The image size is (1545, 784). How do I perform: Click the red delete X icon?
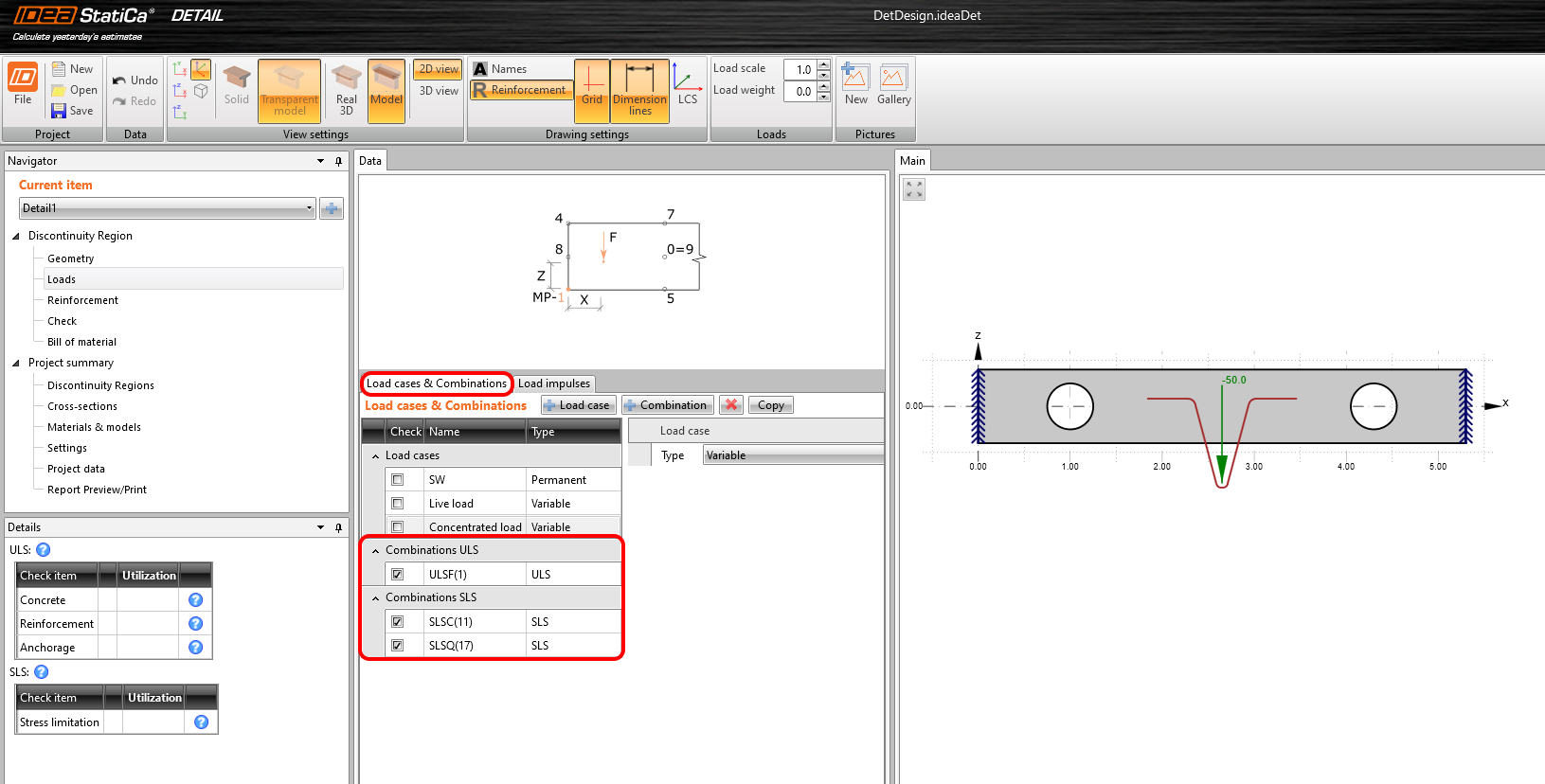730,405
